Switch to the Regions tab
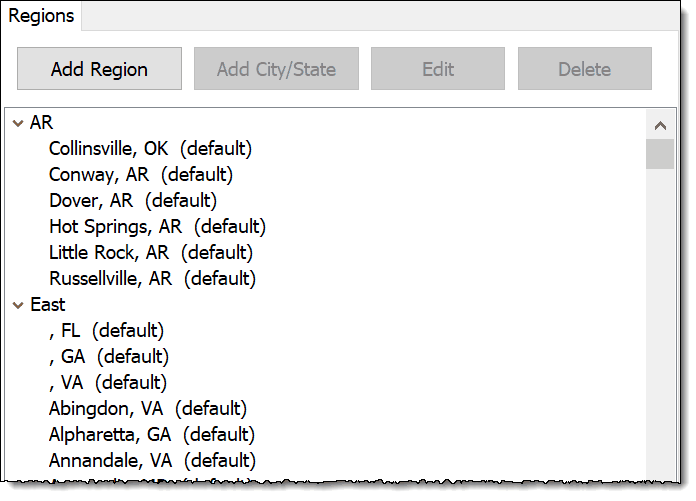696x501 pixels. tap(41, 16)
